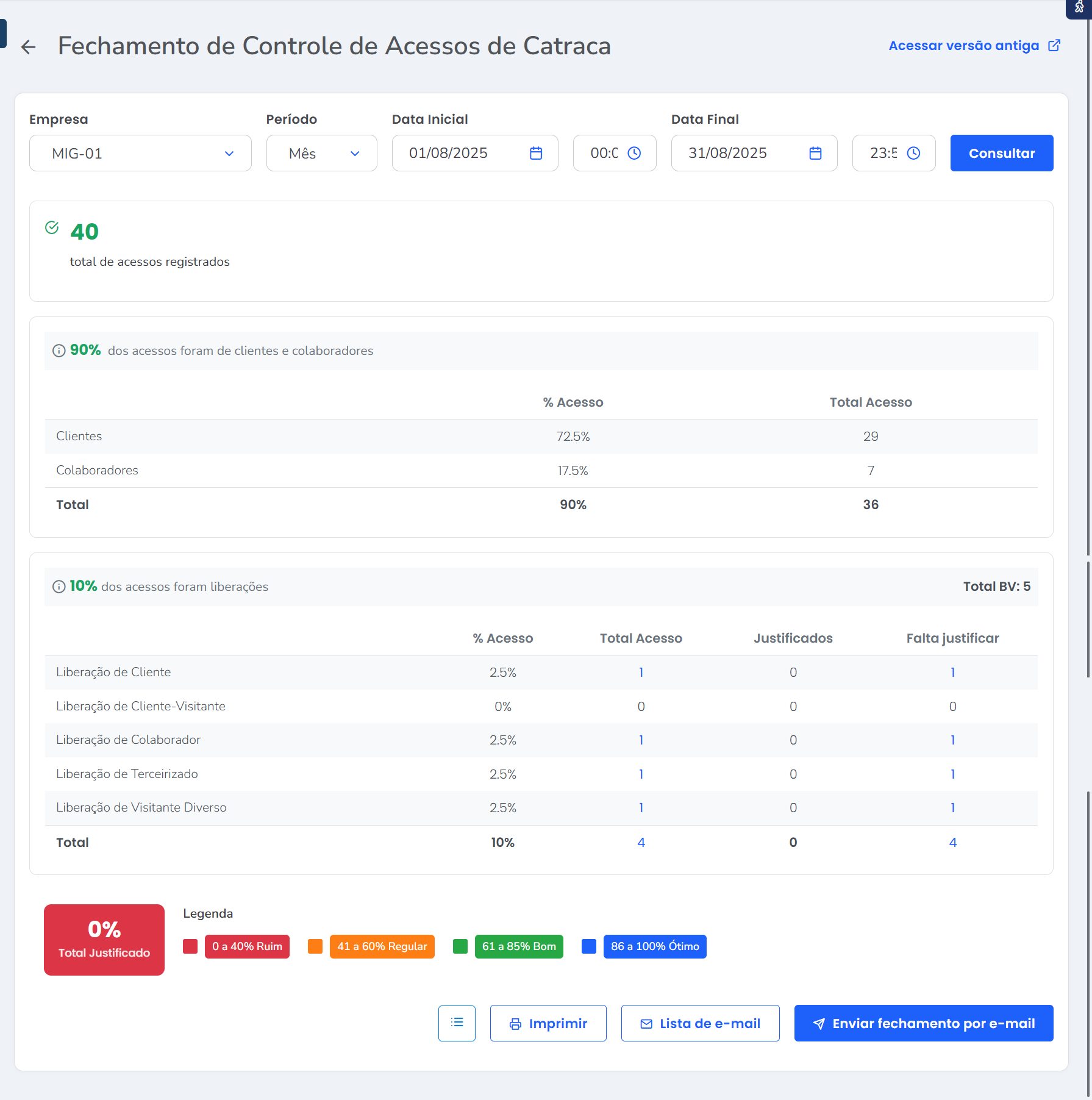Click accessibility icon in top corner
Viewport: 1092px width, 1100px height.
pyautogui.click(x=1079, y=7)
